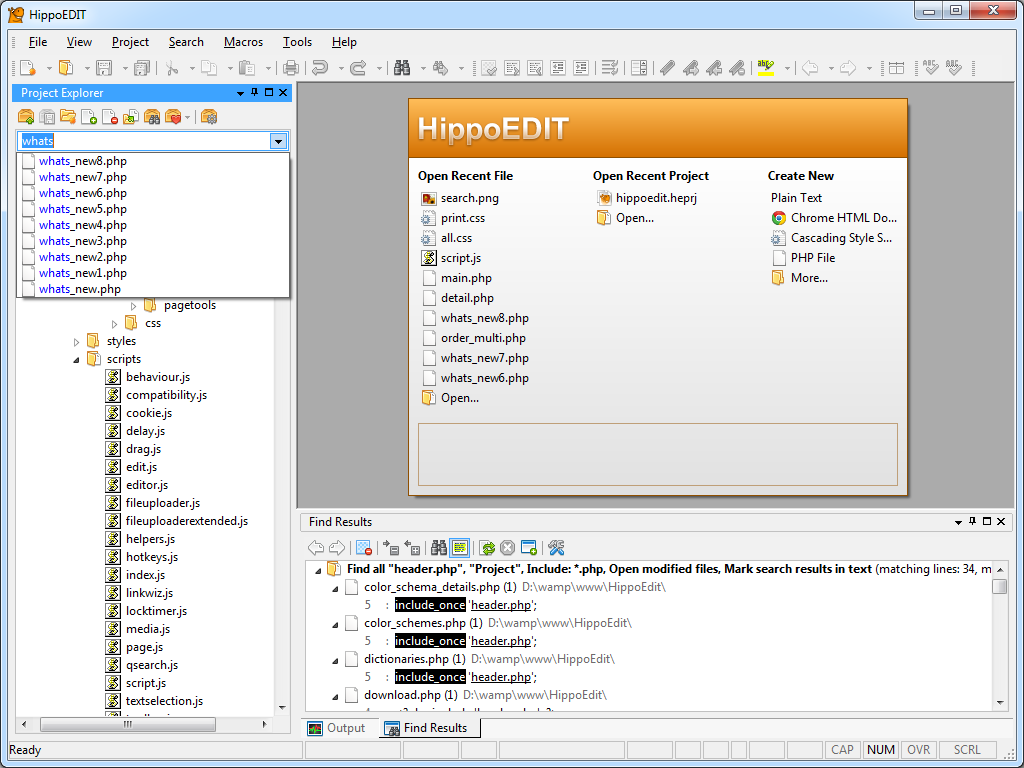Click the new results window icon in Find Results
1024x768 pixels.
529,547
